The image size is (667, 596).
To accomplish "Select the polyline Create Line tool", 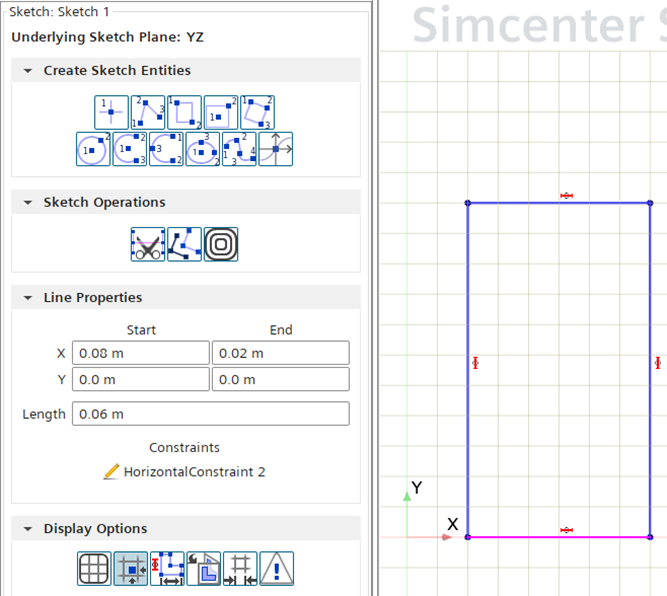I will coord(148,112).
